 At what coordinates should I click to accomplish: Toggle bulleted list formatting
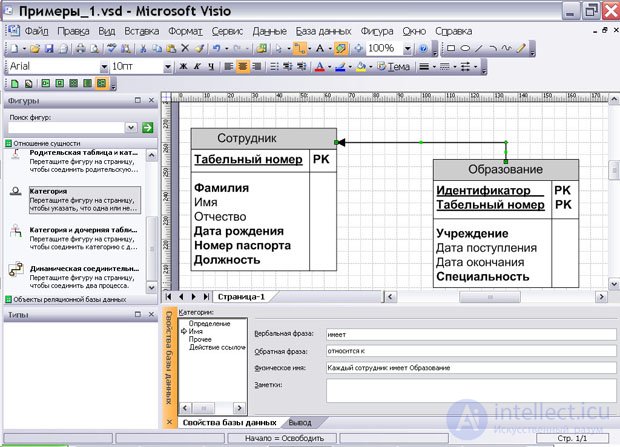[274, 67]
